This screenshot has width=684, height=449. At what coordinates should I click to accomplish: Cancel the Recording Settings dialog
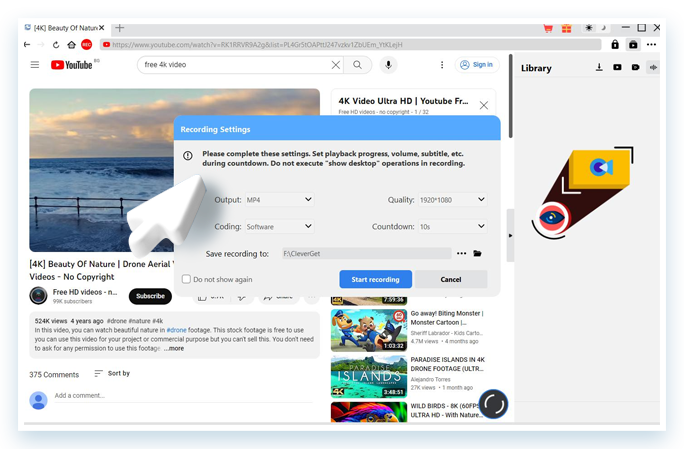pos(451,279)
